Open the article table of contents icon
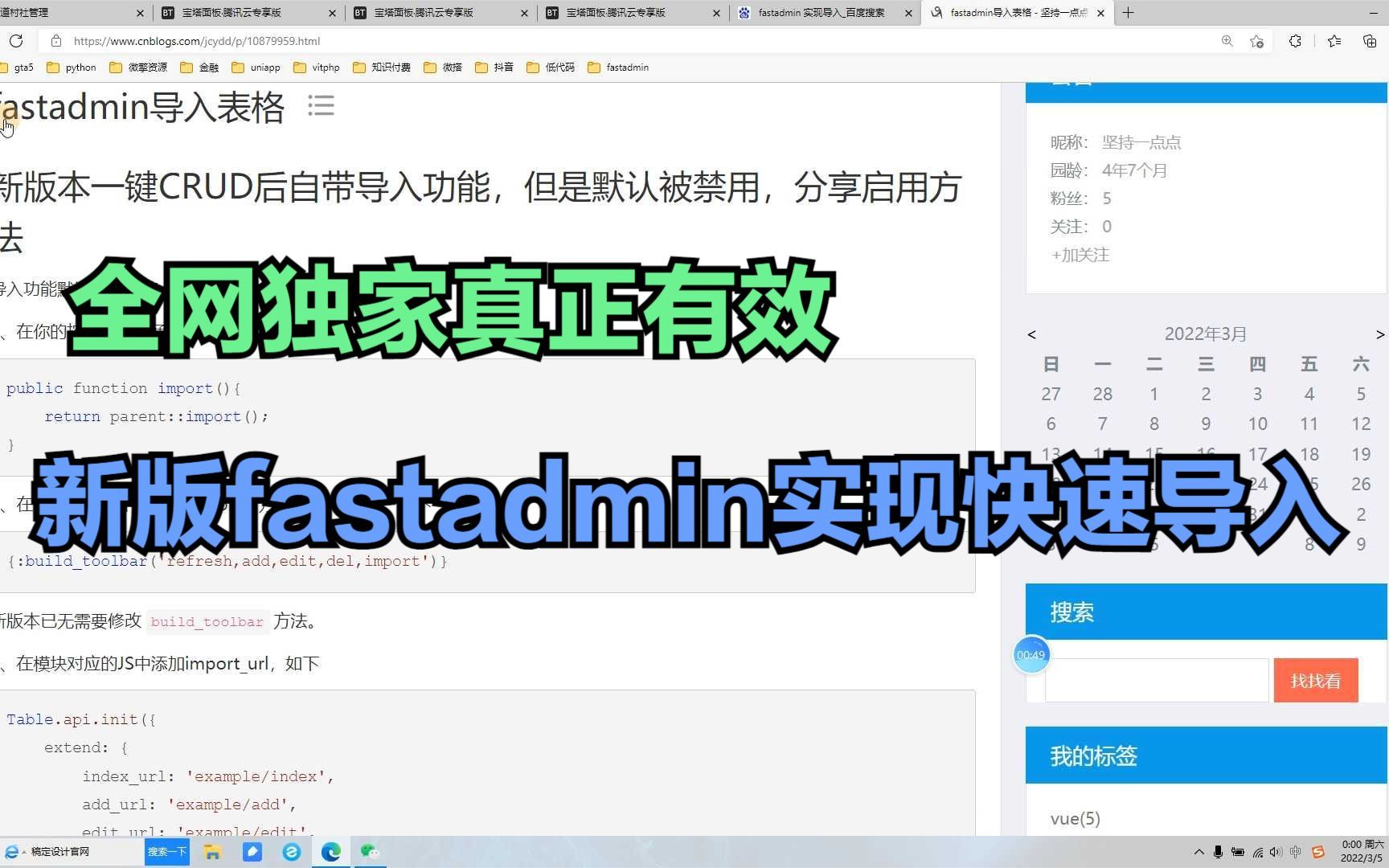 [321, 105]
